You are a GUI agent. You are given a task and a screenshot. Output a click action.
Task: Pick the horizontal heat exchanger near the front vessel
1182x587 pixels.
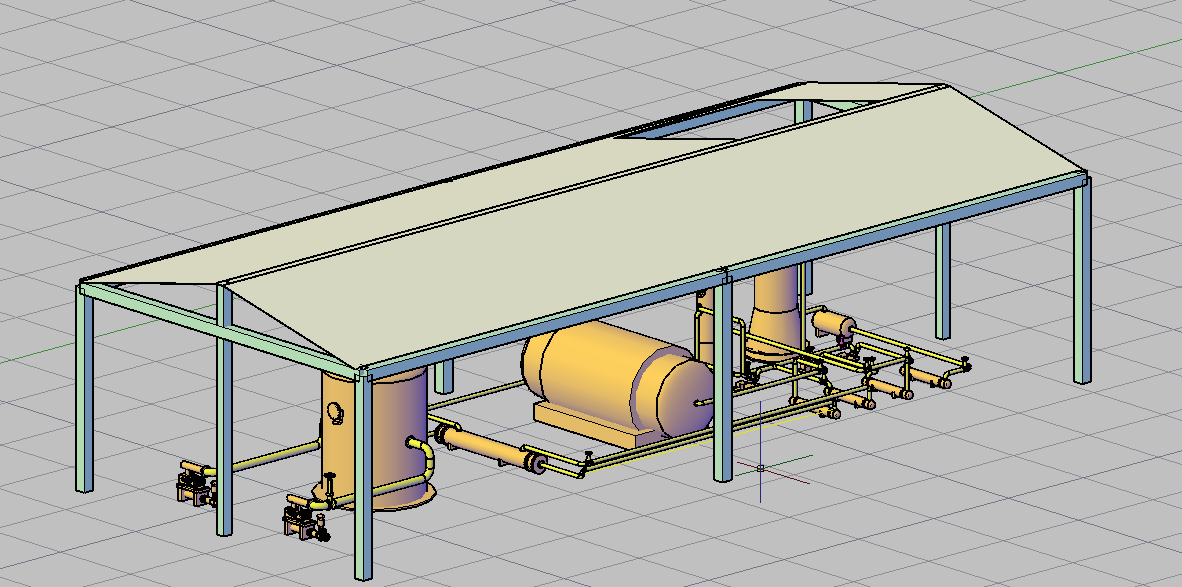click(x=490, y=448)
